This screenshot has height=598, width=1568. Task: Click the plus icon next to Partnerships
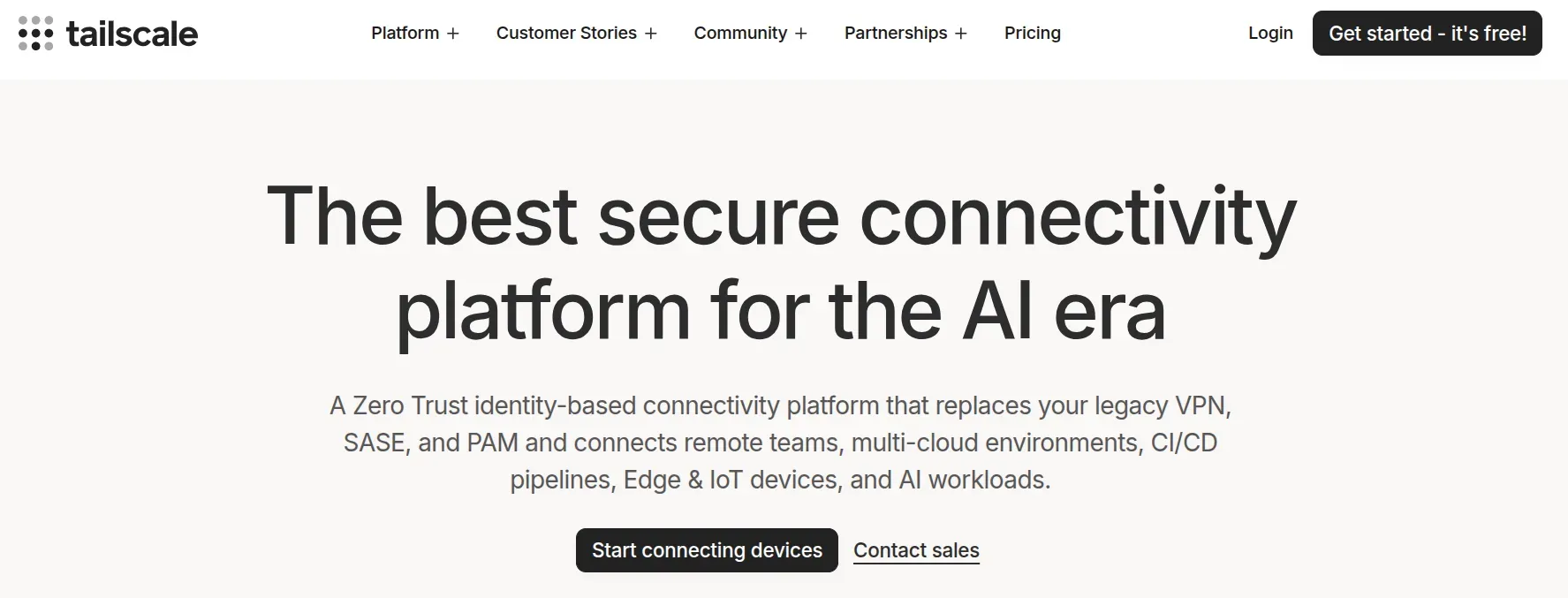(x=961, y=34)
